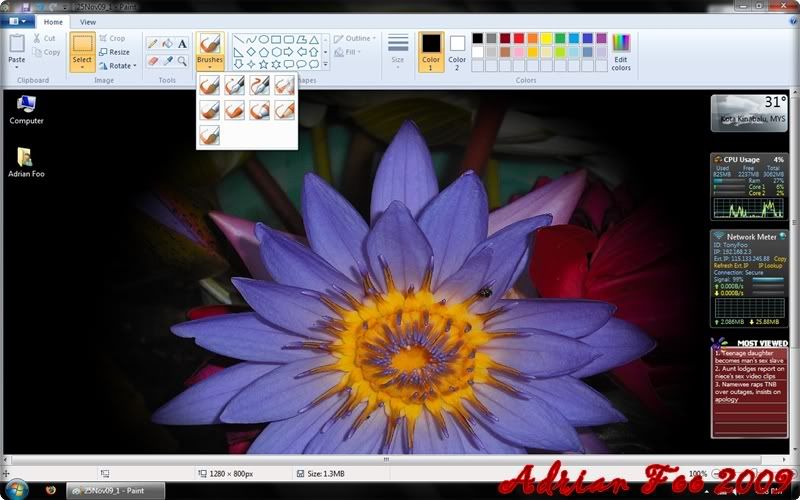The image size is (800, 500).
Task: Select the Cloud callout shape
Action: coord(314,64)
